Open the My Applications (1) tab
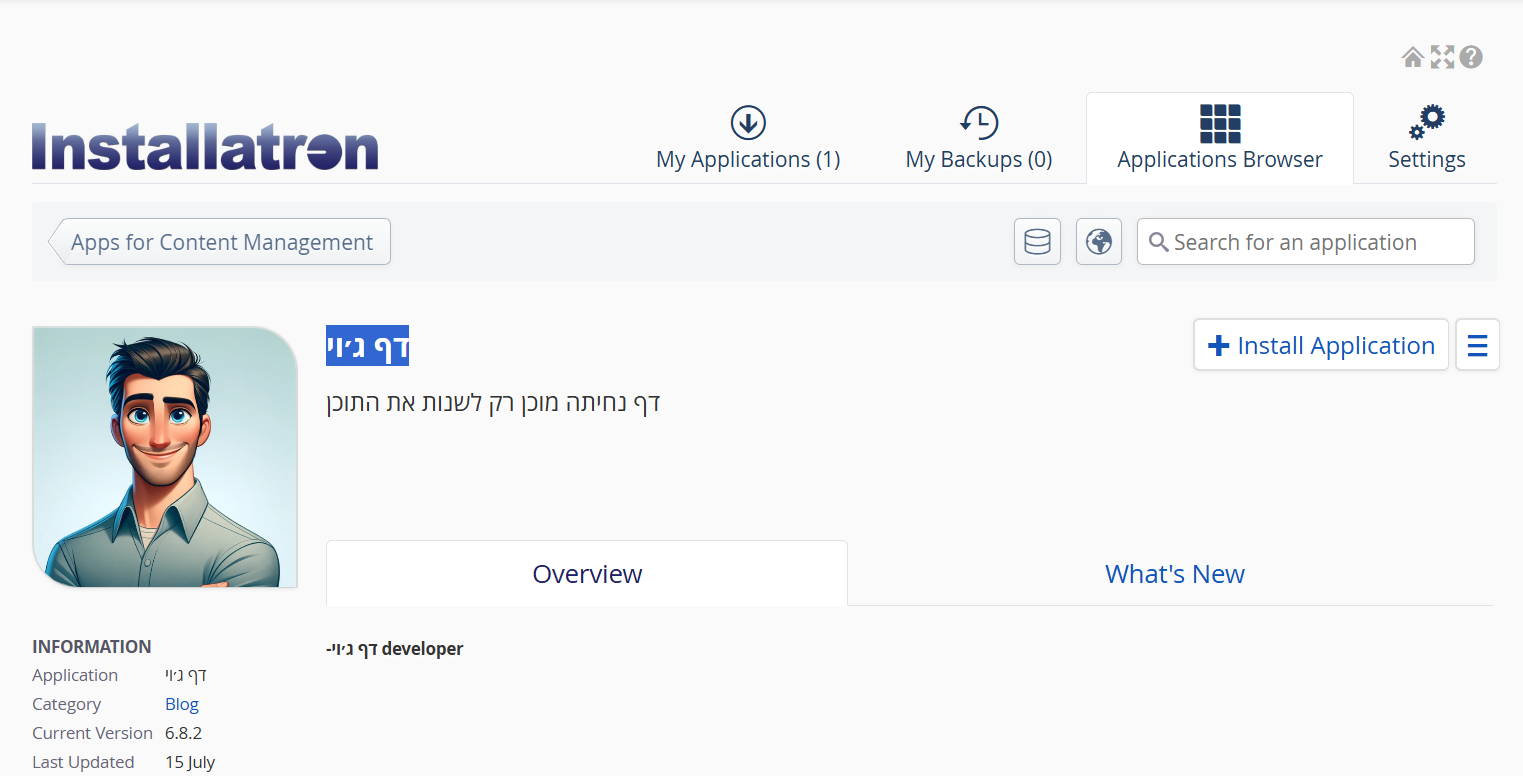 [x=748, y=139]
